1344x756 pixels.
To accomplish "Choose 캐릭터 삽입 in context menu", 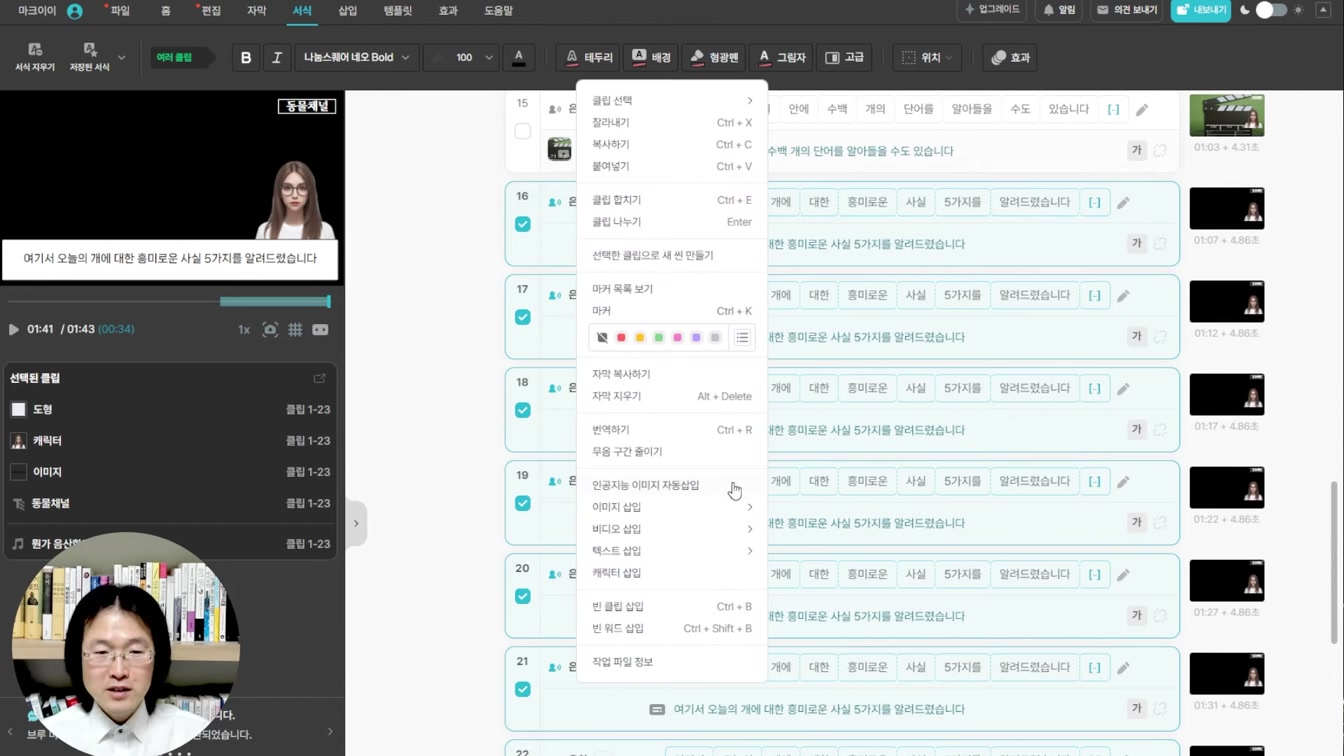I will pos(672,573).
